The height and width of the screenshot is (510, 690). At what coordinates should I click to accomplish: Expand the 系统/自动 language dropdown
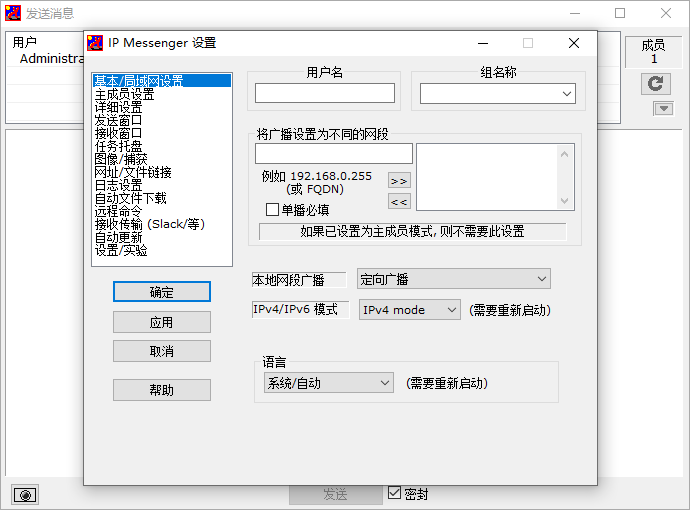[x=329, y=383]
